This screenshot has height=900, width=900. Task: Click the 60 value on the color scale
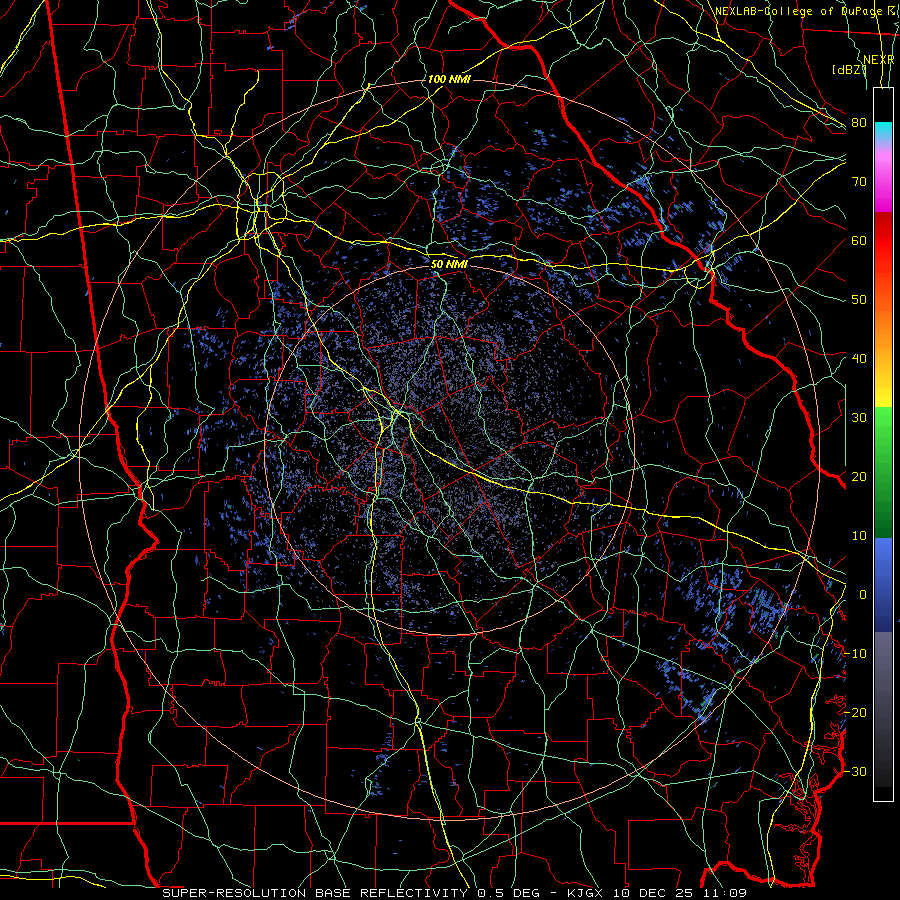tap(859, 240)
